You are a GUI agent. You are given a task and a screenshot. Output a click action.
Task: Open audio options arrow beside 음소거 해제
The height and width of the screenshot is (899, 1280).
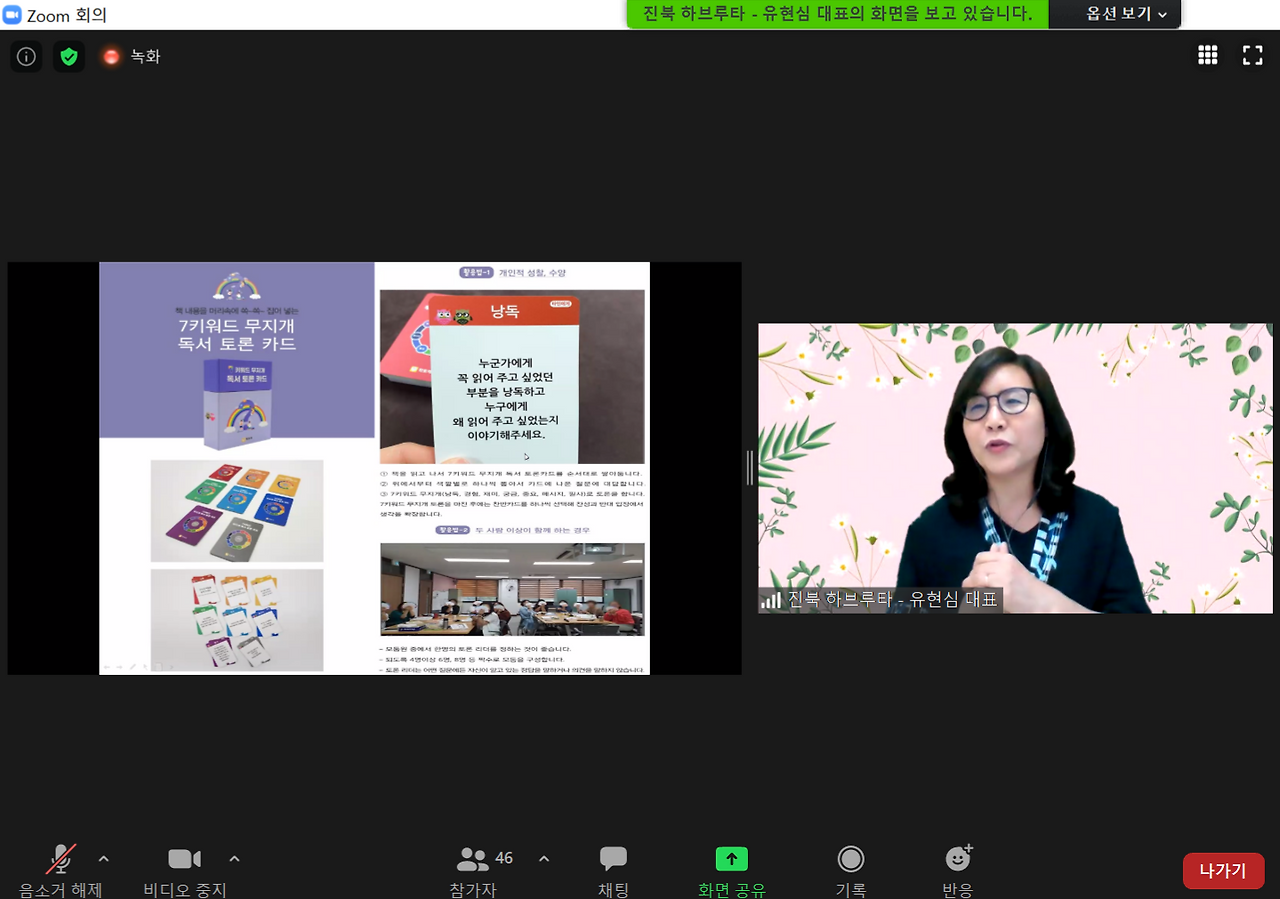coord(104,859)
